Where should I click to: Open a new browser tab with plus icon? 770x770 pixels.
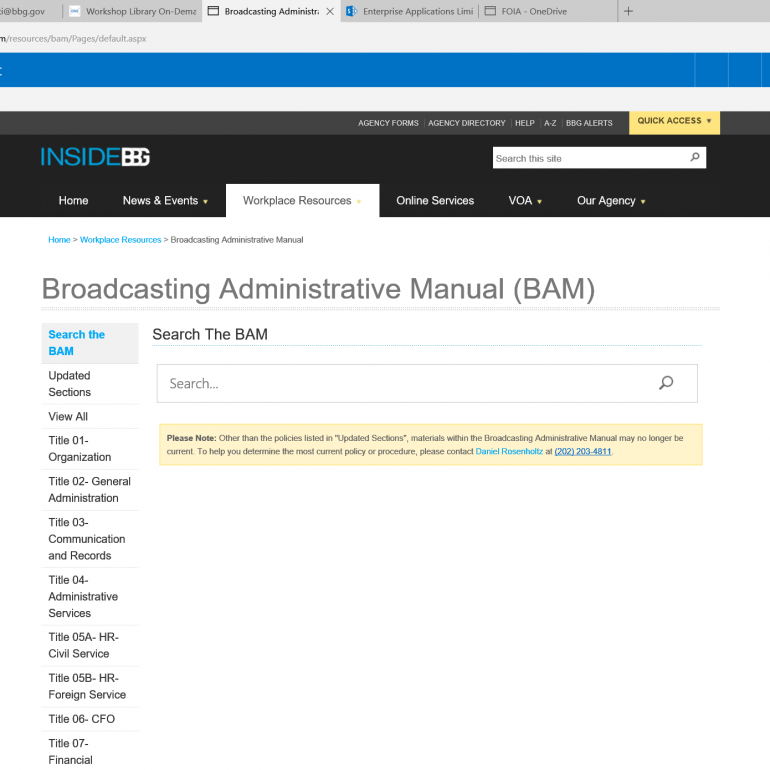pos(628,11)
